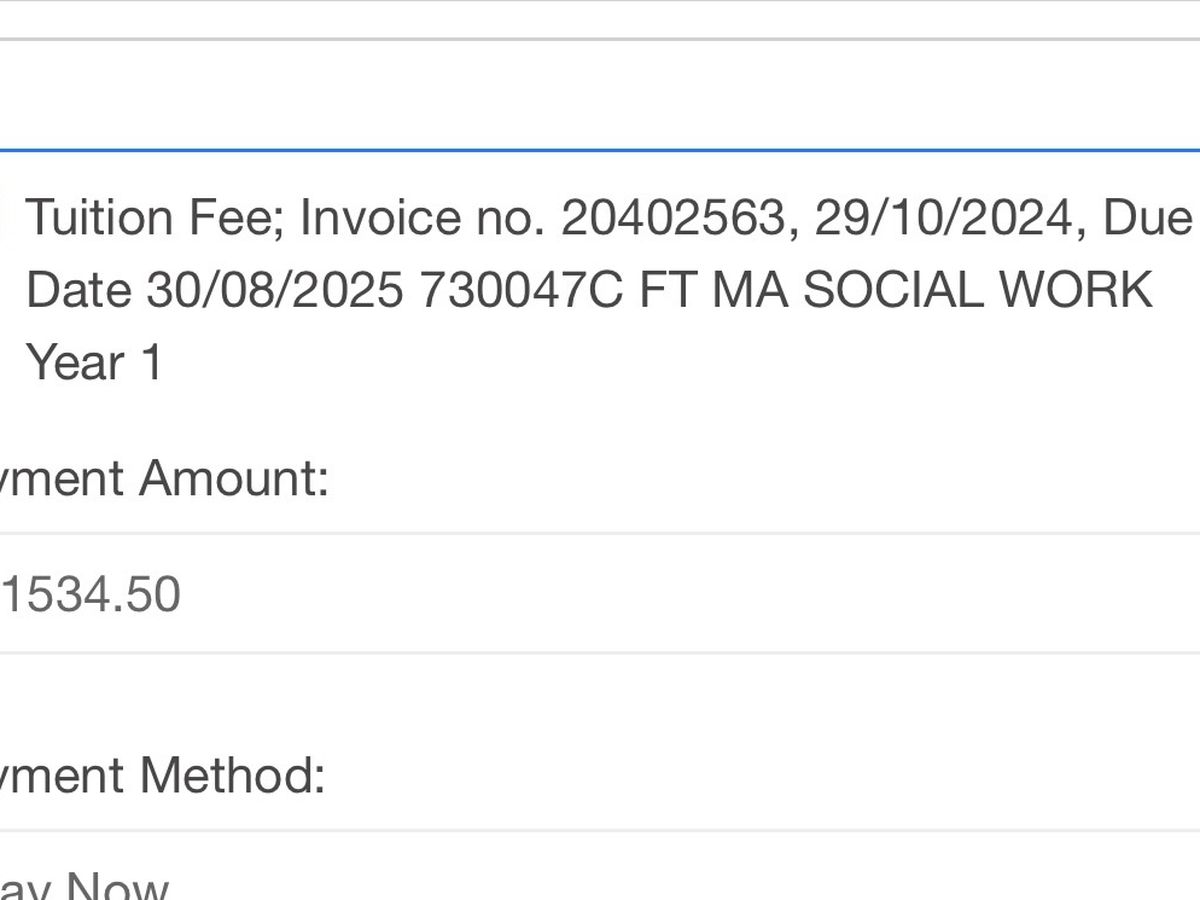This screenshot has height=900, width=1200.
Task: Click the Due Date 30/08/2025 text
Action: click(x=214, y=290)
